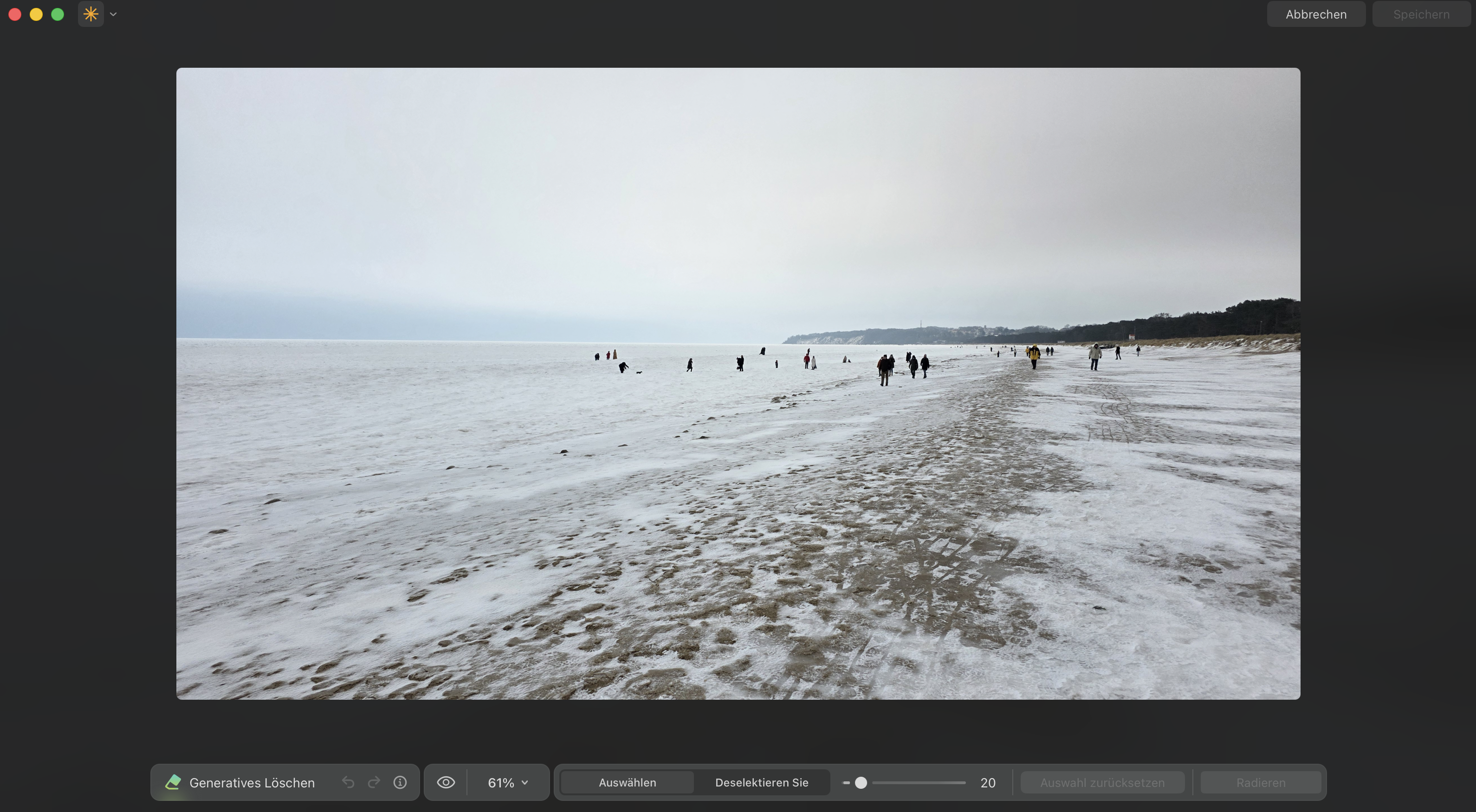
Task: Undo the last edit with the undo arrow
Action: 348,782
